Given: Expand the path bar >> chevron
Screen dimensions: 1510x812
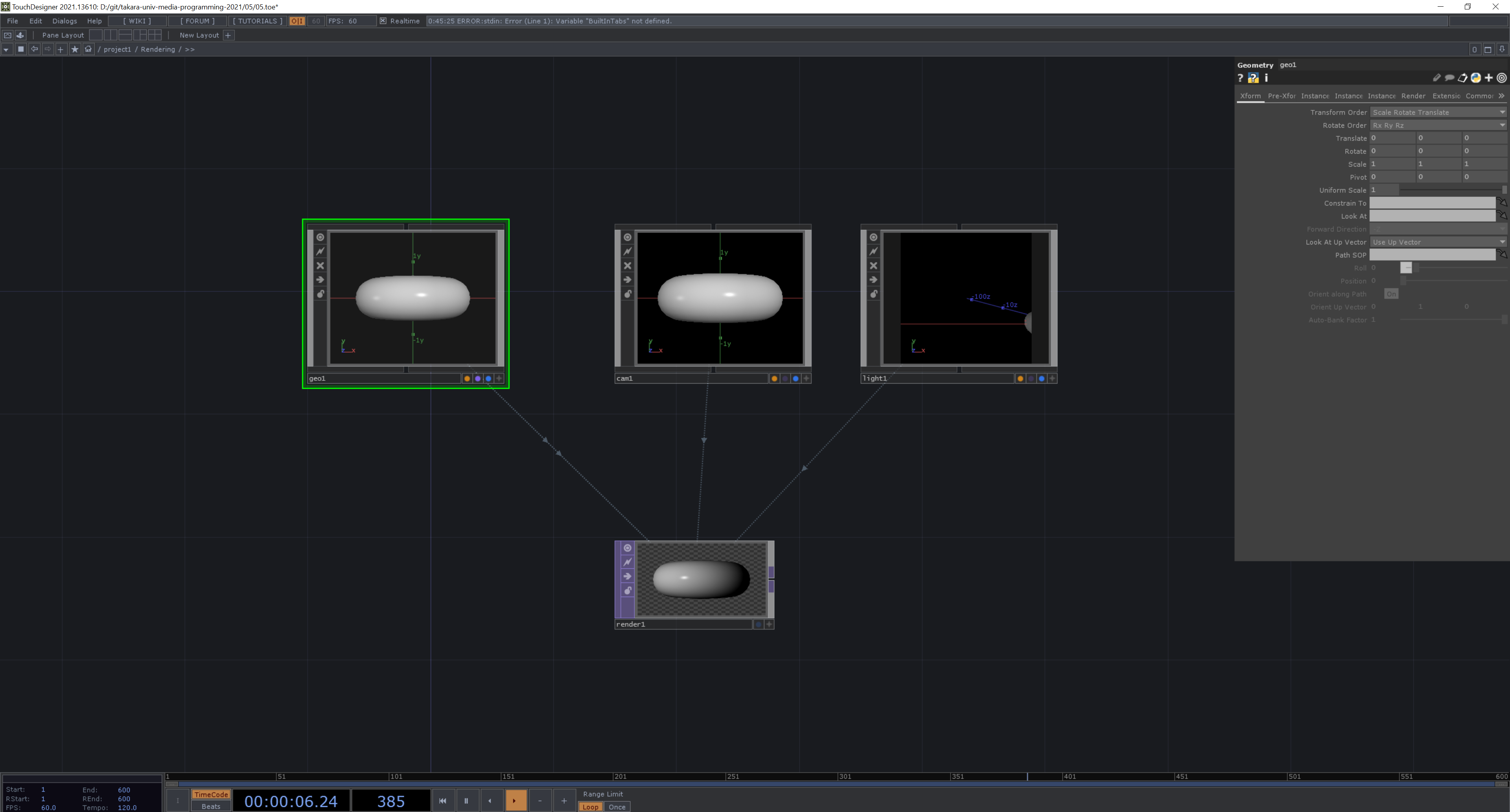Looking at the screenshot, I should [190, 49].
